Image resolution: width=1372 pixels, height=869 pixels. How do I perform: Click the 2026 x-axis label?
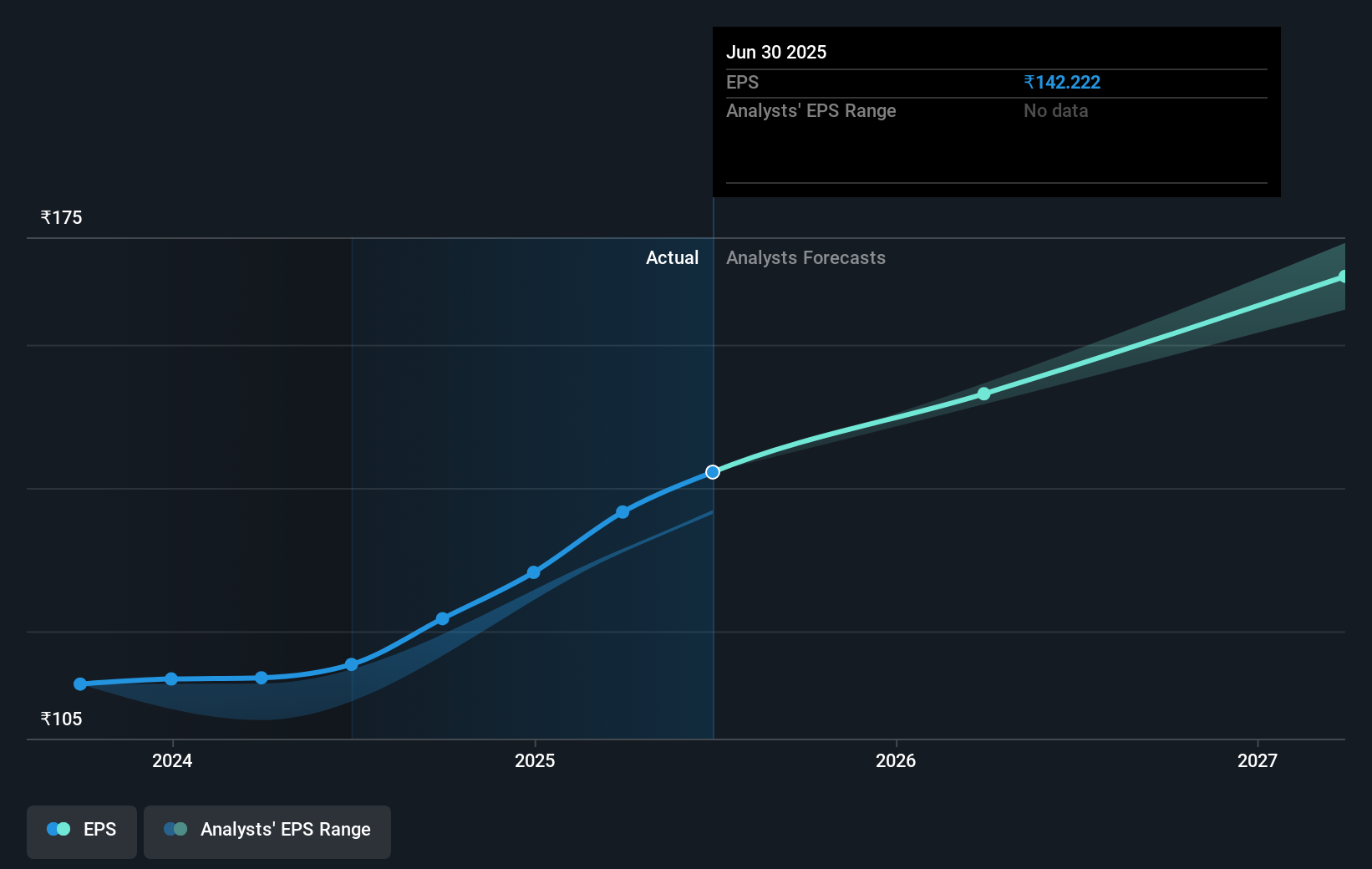[896, 760]
